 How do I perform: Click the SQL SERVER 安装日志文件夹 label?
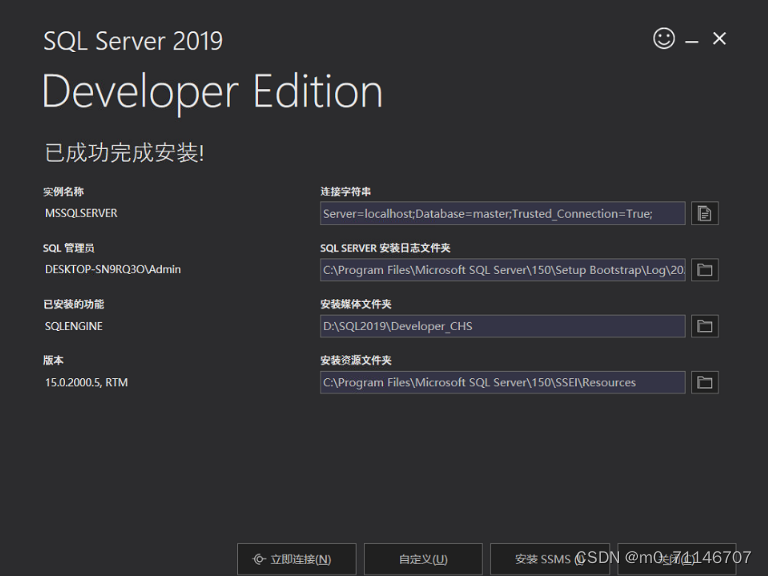385,248
